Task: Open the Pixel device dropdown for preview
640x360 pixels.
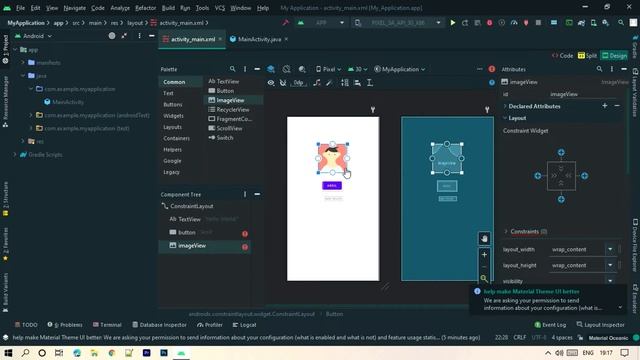Action: pyautogui.click(x=328, y=69)
